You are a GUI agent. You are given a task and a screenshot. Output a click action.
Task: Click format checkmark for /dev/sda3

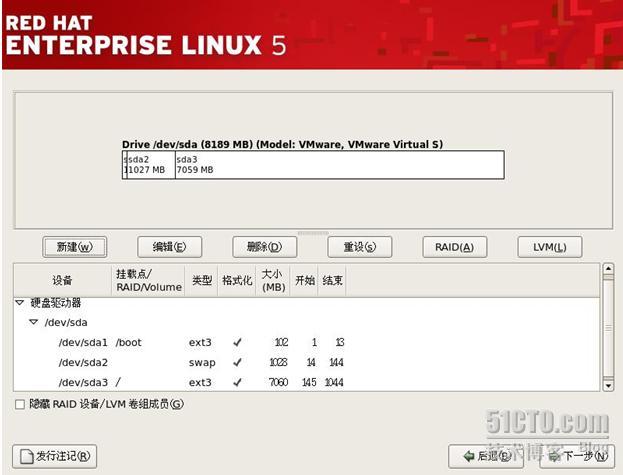[237, 382]
